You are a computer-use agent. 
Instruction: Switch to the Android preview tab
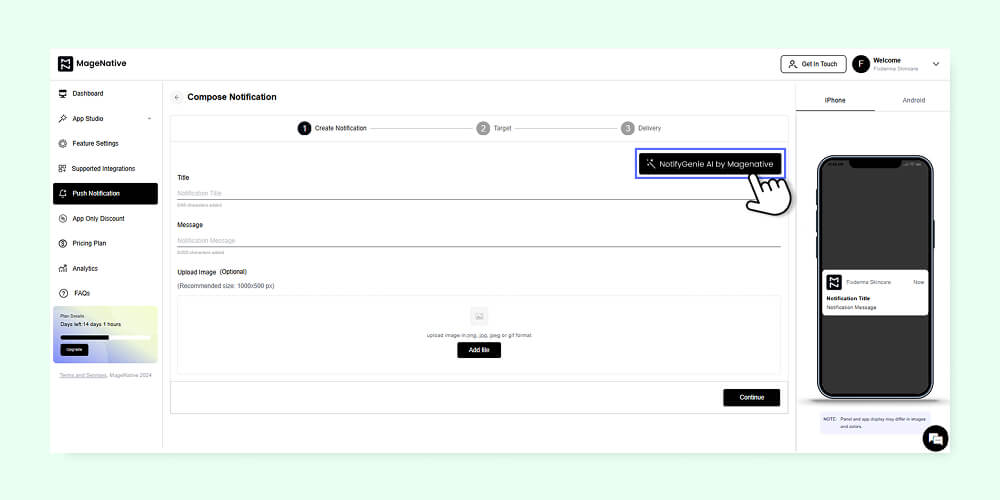[913, 100]
